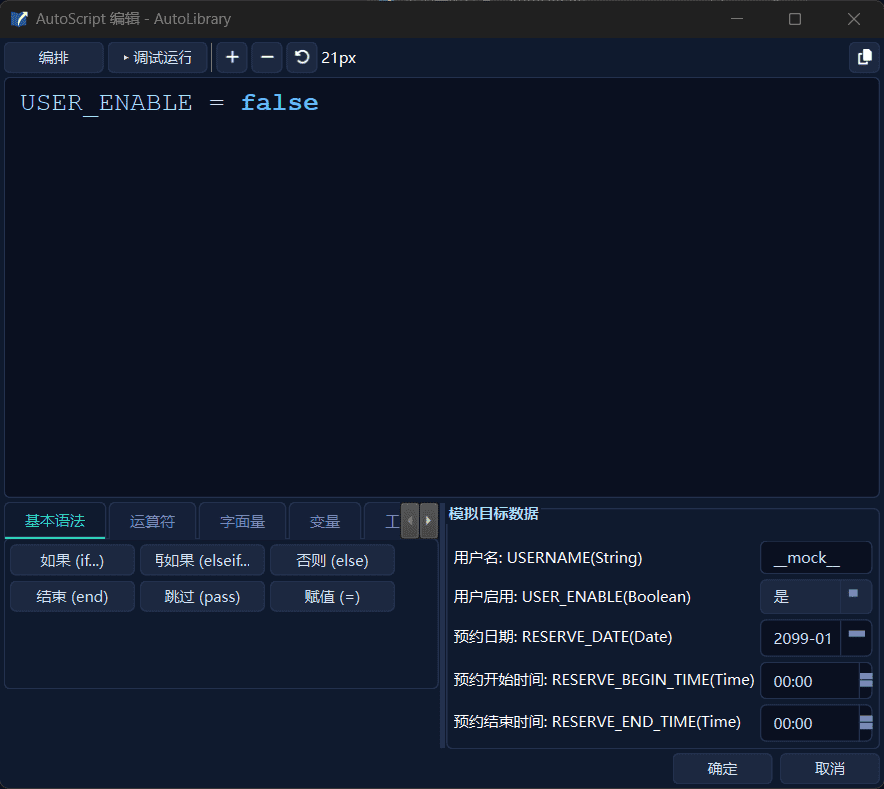Screen dimensions: 884x789
Task: Insert 如果 (if...) statement
Action: coord(72,561)
